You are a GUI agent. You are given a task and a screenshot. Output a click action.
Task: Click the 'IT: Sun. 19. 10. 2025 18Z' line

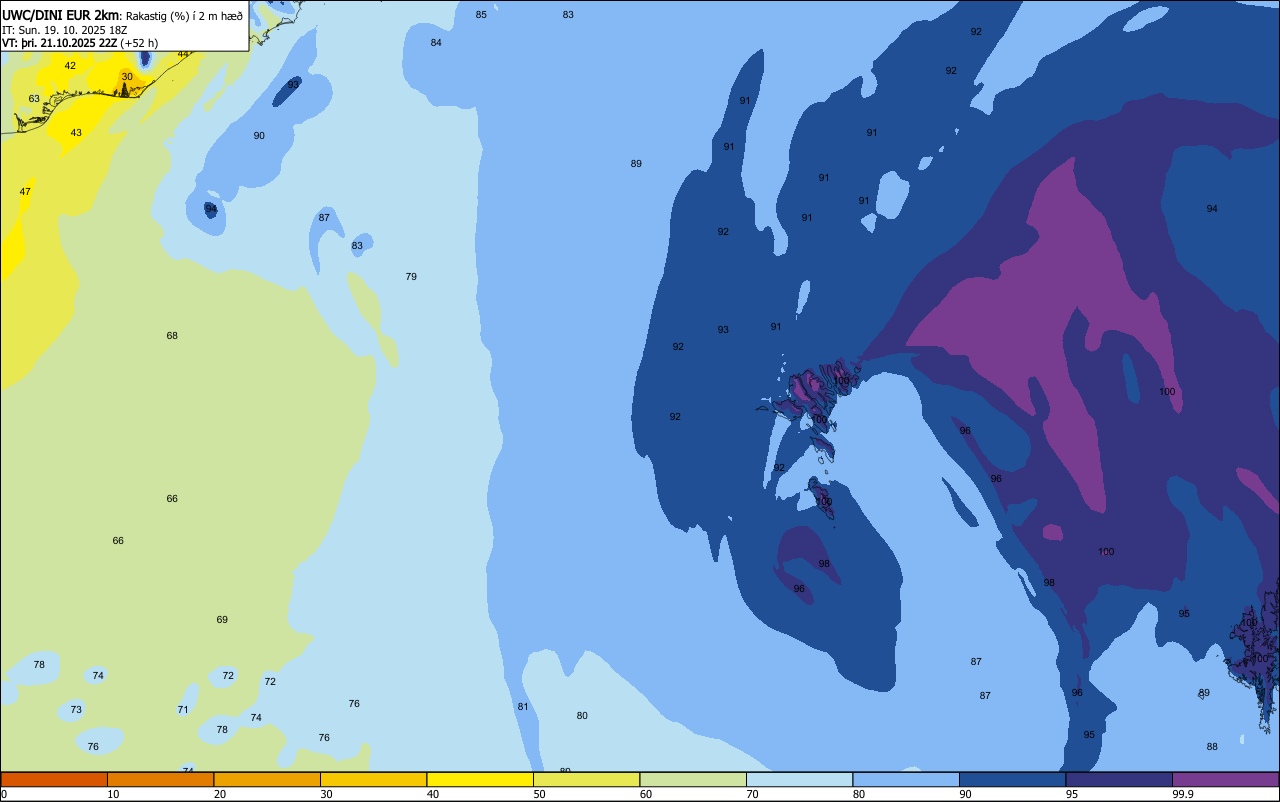pos(65,30)
